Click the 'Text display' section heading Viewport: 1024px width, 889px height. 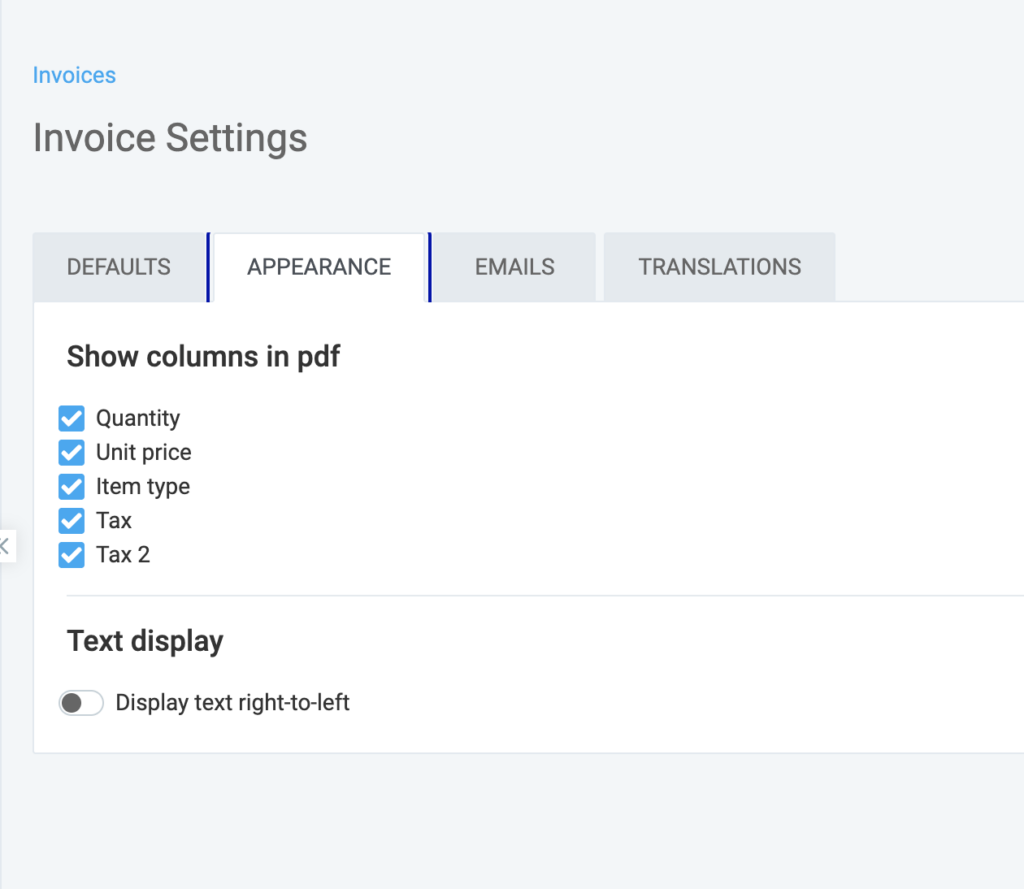(145, 641)
